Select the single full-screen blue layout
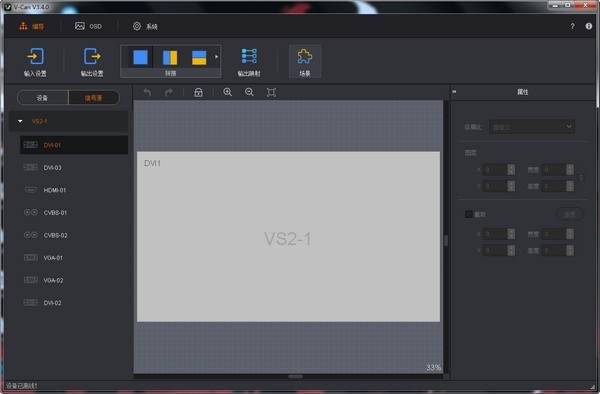600x394 pixels. click(140, 57)
